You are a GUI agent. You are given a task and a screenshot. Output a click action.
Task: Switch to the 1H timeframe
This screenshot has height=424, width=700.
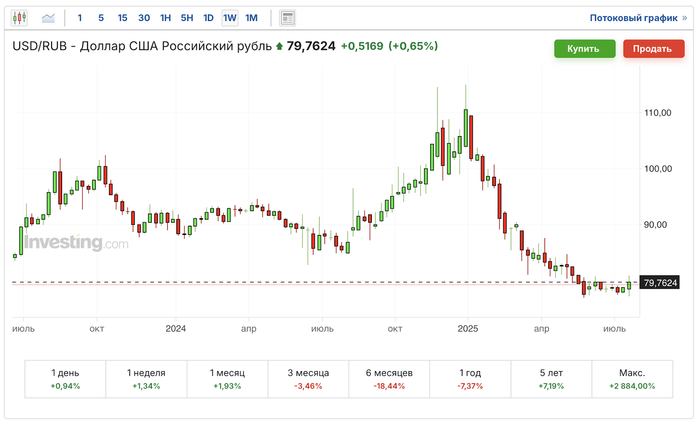166,18
